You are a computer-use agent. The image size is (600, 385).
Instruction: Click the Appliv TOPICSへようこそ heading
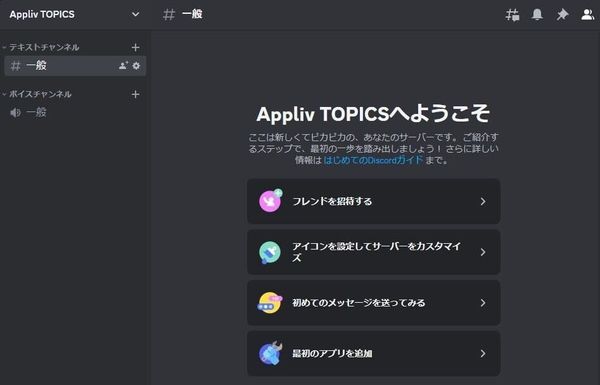(373, 114)
